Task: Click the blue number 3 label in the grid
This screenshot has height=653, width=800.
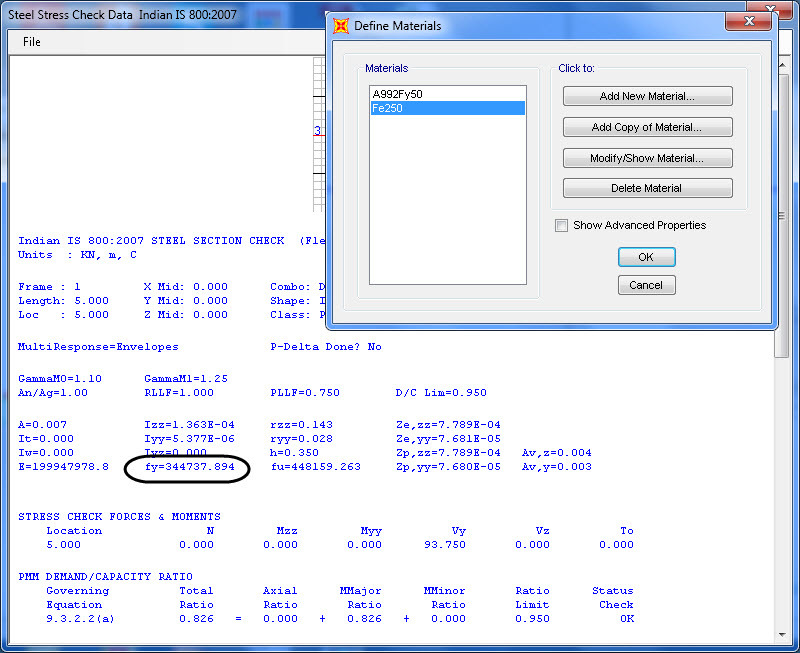Action: tap(318, 130)
